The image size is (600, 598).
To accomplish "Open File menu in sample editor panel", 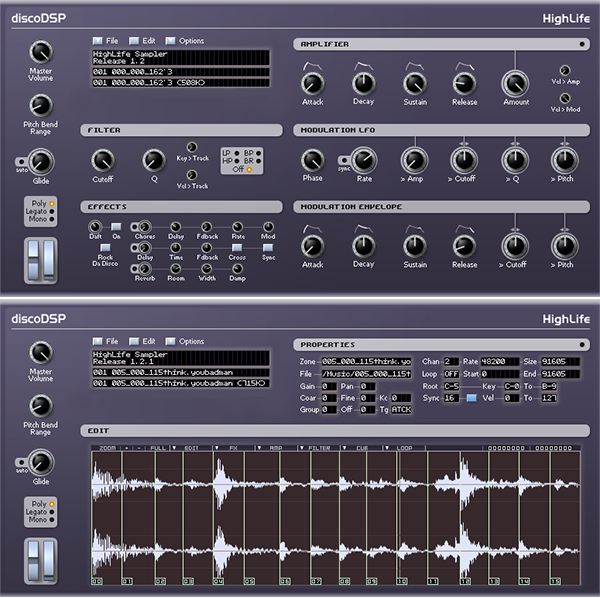I will (106, 341).
